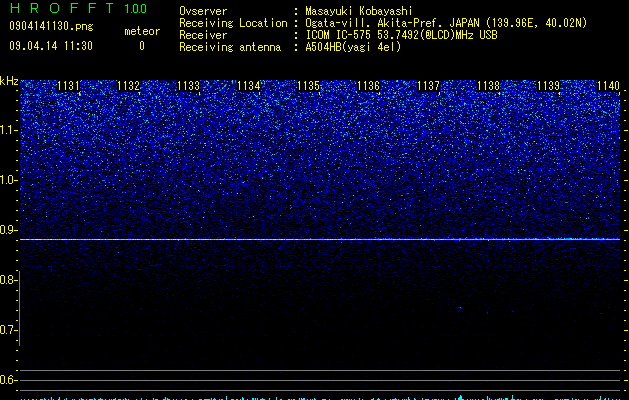Click the bright carrier signal line

[x=320, y=240]
